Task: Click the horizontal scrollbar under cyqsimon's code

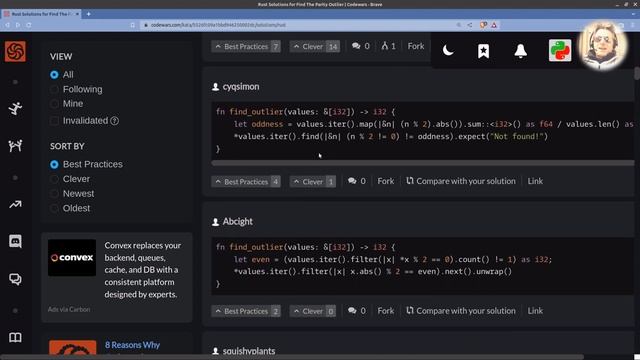Action: [422, 163]
